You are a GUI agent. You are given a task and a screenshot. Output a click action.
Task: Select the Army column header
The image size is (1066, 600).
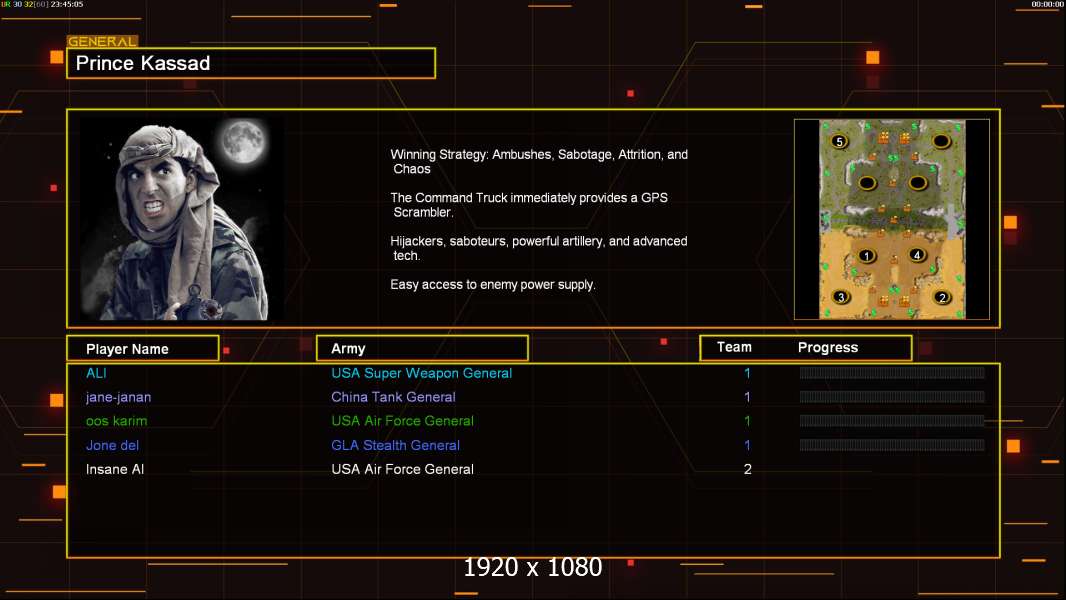[x=422, y=349]
